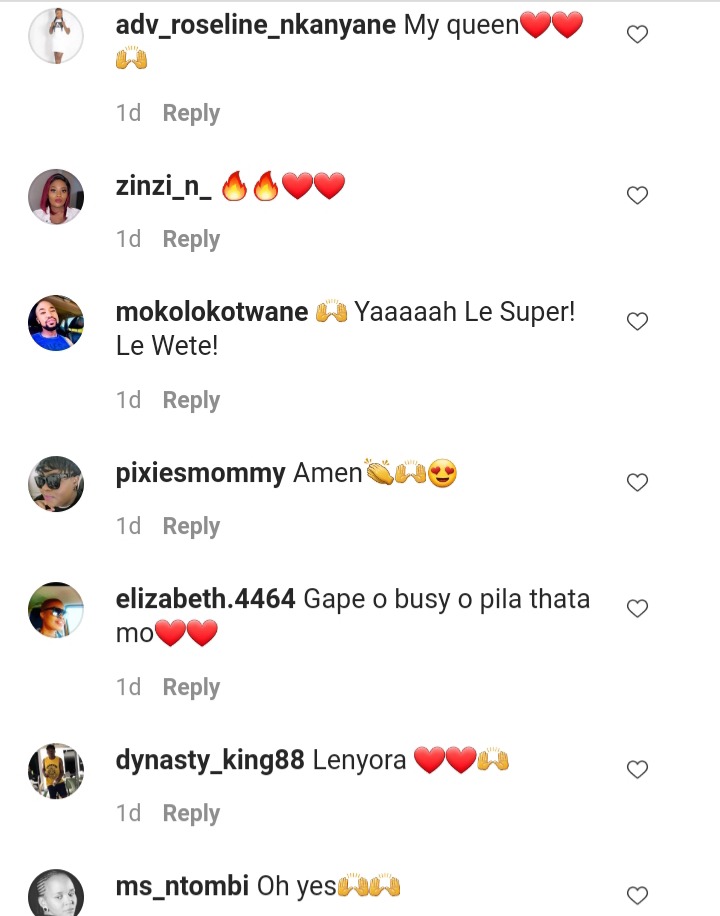This screenshot has height=916, width=720.
Task: Tap heart icon beside dynasty_king88 comment
Action: [637, 769]
